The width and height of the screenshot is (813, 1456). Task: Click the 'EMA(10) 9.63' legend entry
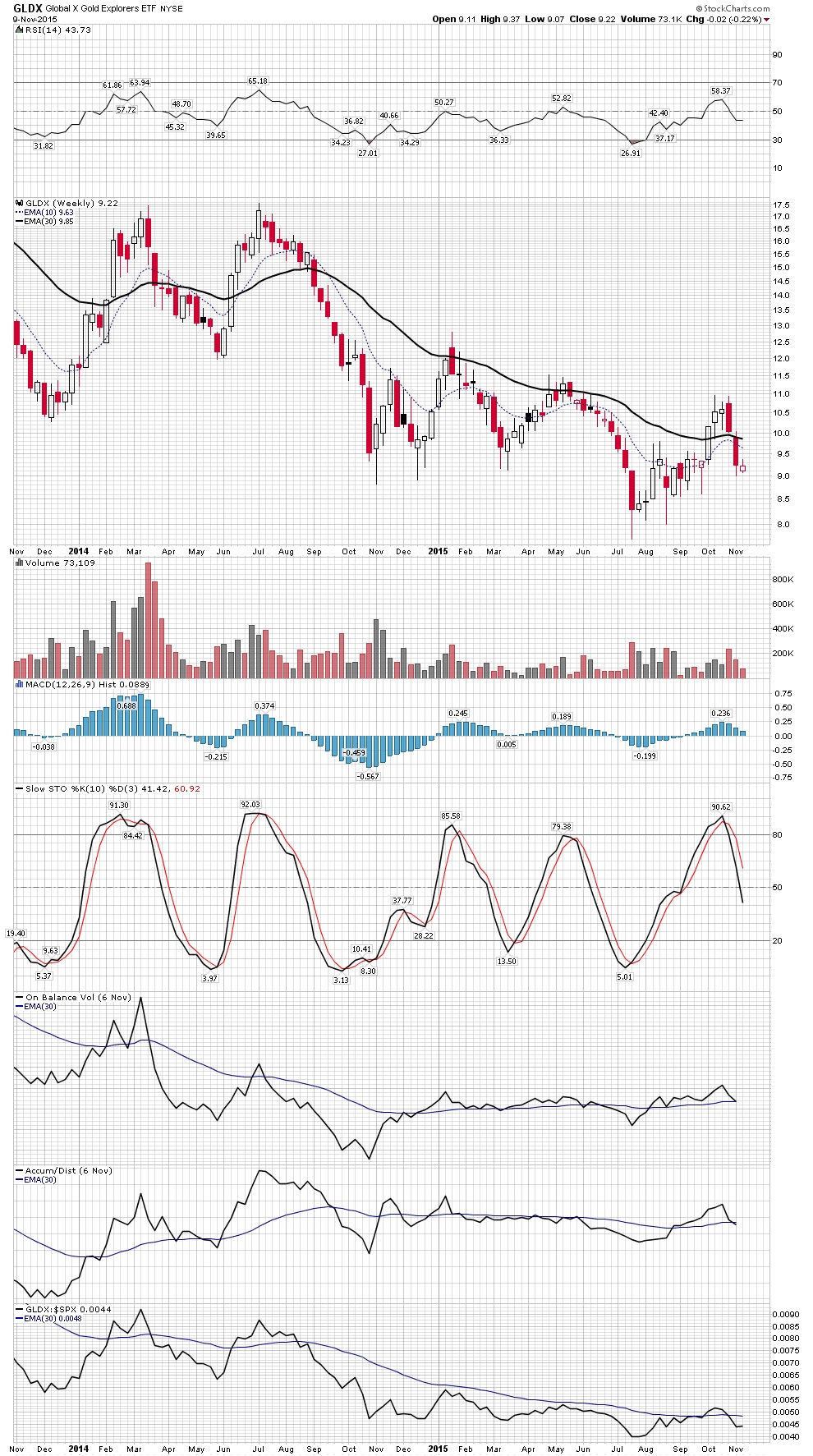point(48,212)
